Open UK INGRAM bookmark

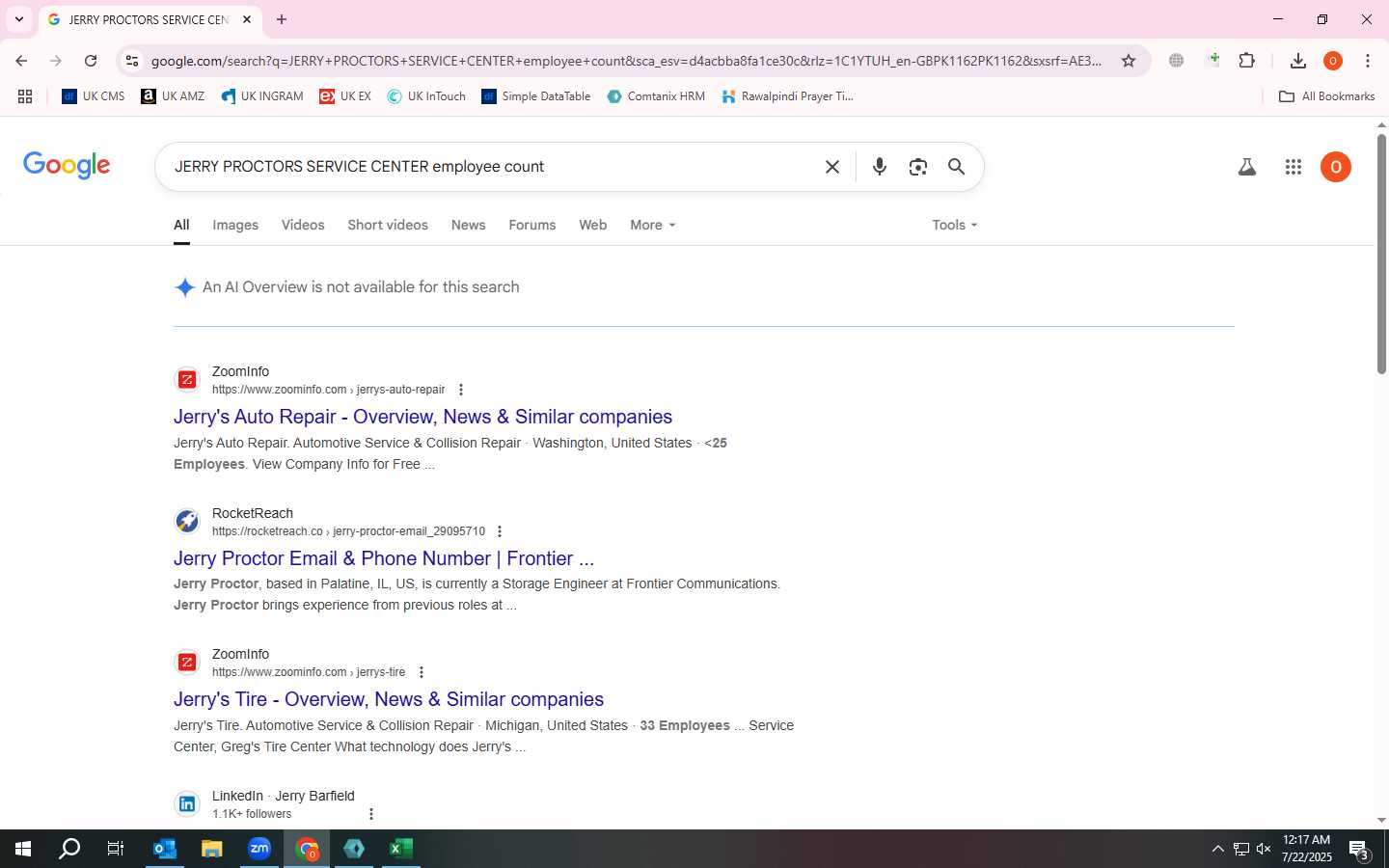(x=262, y=96)
